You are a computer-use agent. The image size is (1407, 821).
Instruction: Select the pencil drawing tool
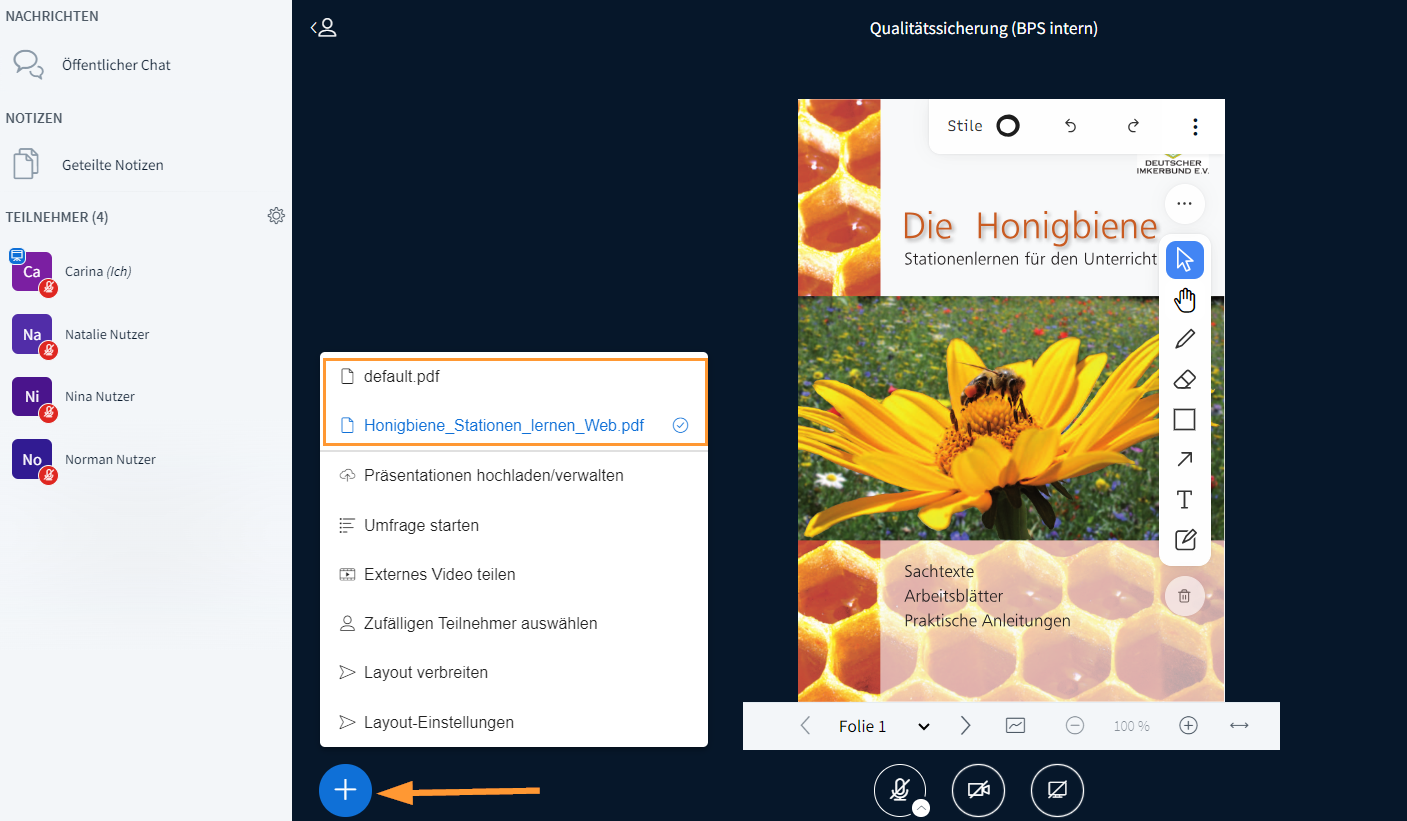1184,339
